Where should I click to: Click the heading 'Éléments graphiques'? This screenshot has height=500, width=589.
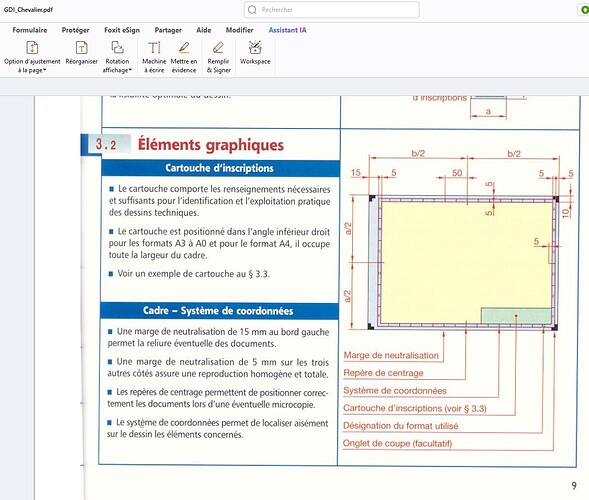pyautogui.click(x=210, y=145)
